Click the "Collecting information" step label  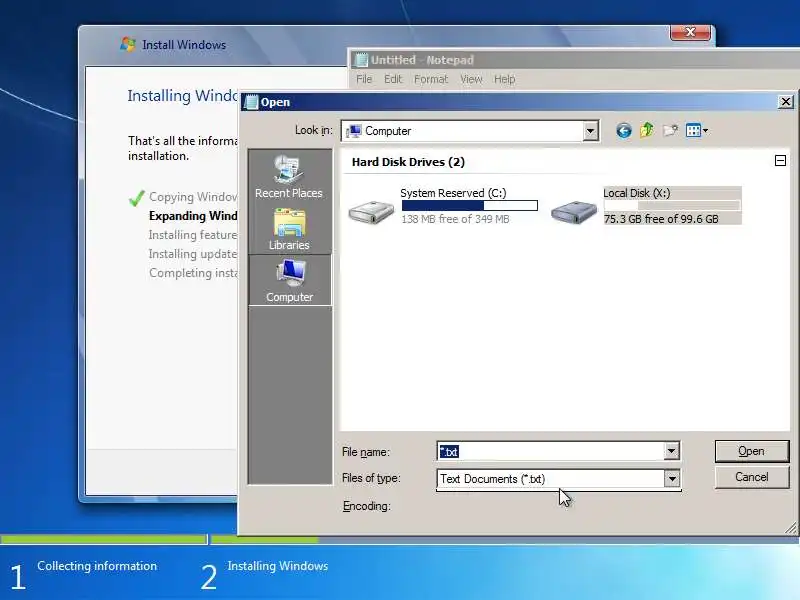pyautogui.click(x=97, y=566)
